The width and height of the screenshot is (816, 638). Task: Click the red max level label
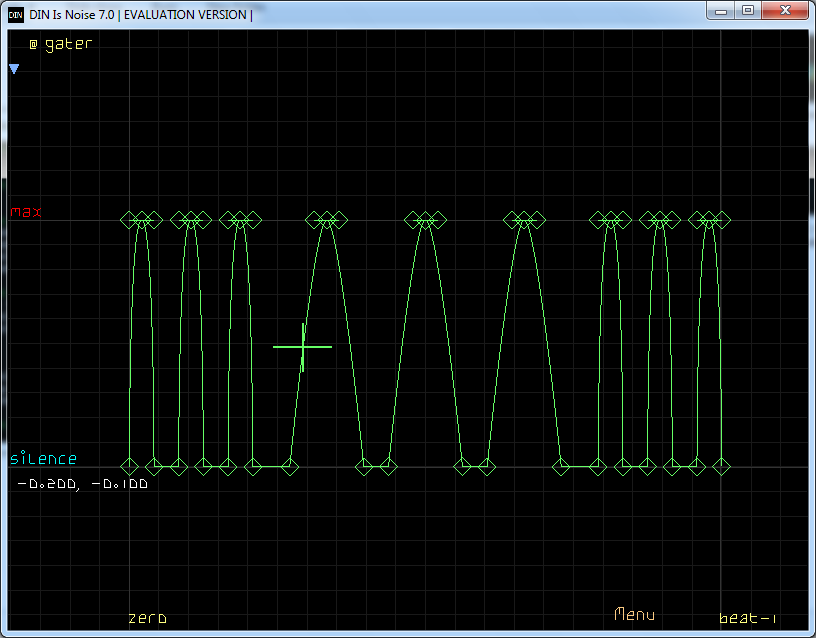click(x=27, y=212)
